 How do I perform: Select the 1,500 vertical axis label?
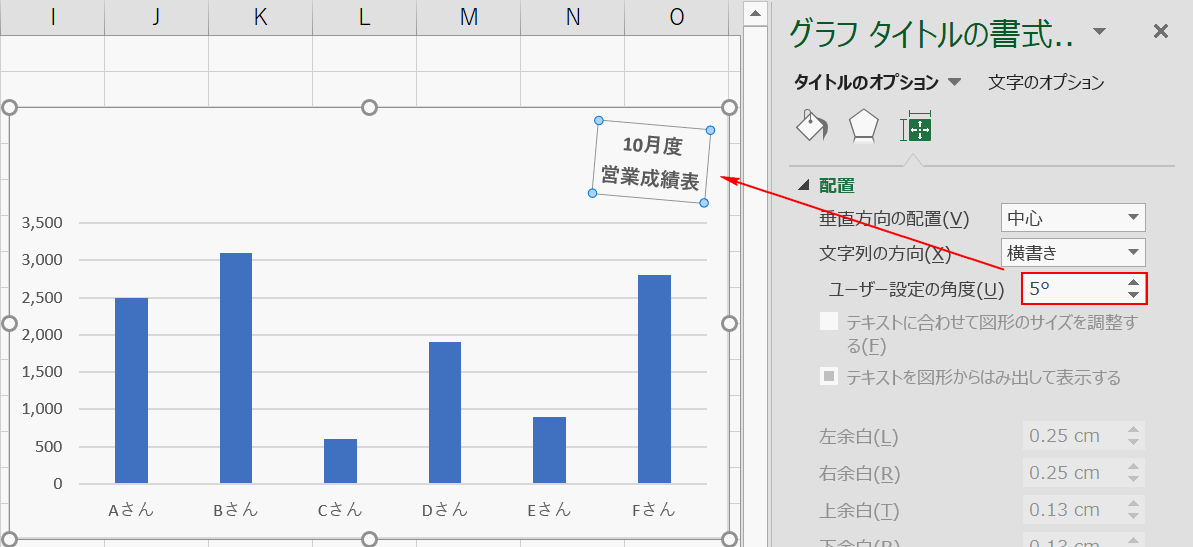42,372
